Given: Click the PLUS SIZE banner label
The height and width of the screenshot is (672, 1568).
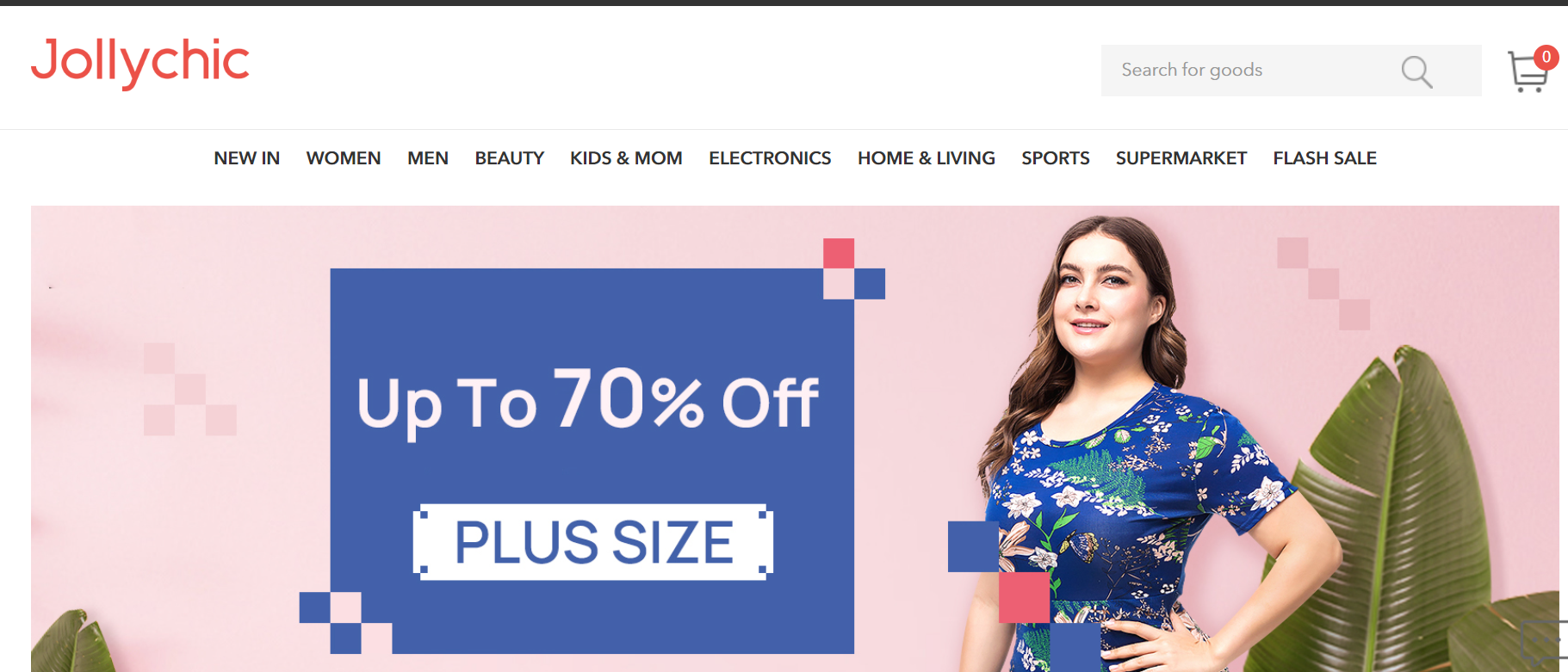Looking at the screenshot, I should coord(593,542).
